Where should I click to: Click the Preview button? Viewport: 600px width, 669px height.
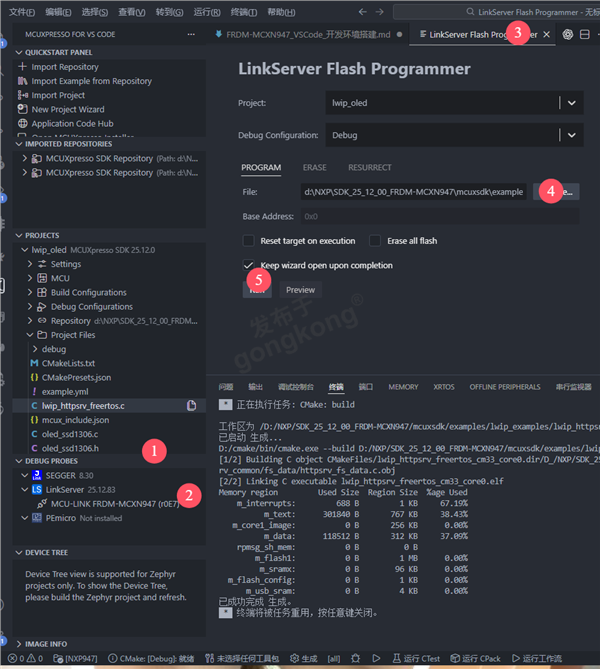click(300, 290)
